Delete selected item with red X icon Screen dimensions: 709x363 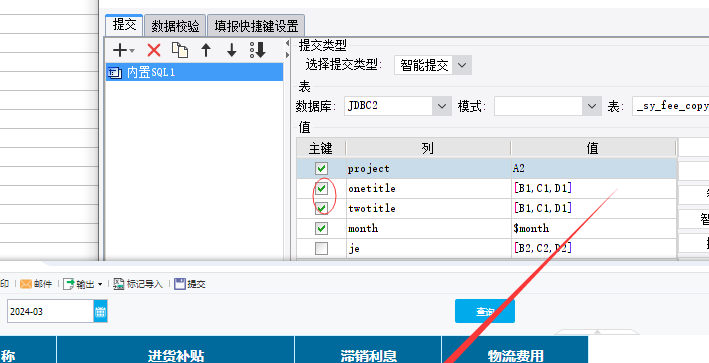click(154, 50)
